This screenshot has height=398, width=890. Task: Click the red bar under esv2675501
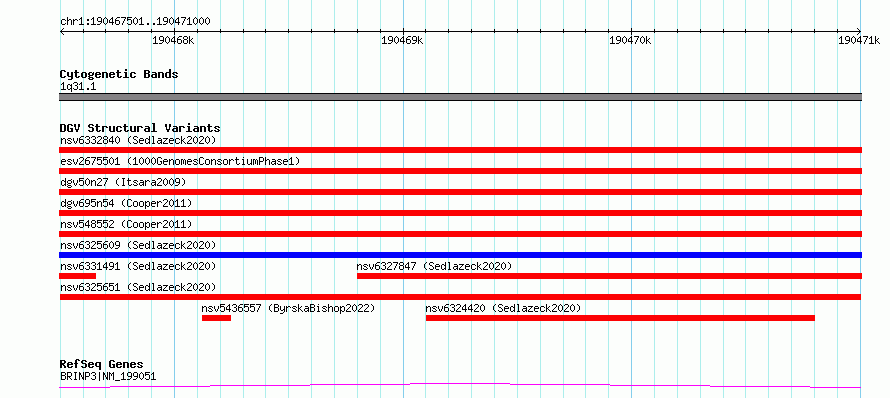coord(460,171)
